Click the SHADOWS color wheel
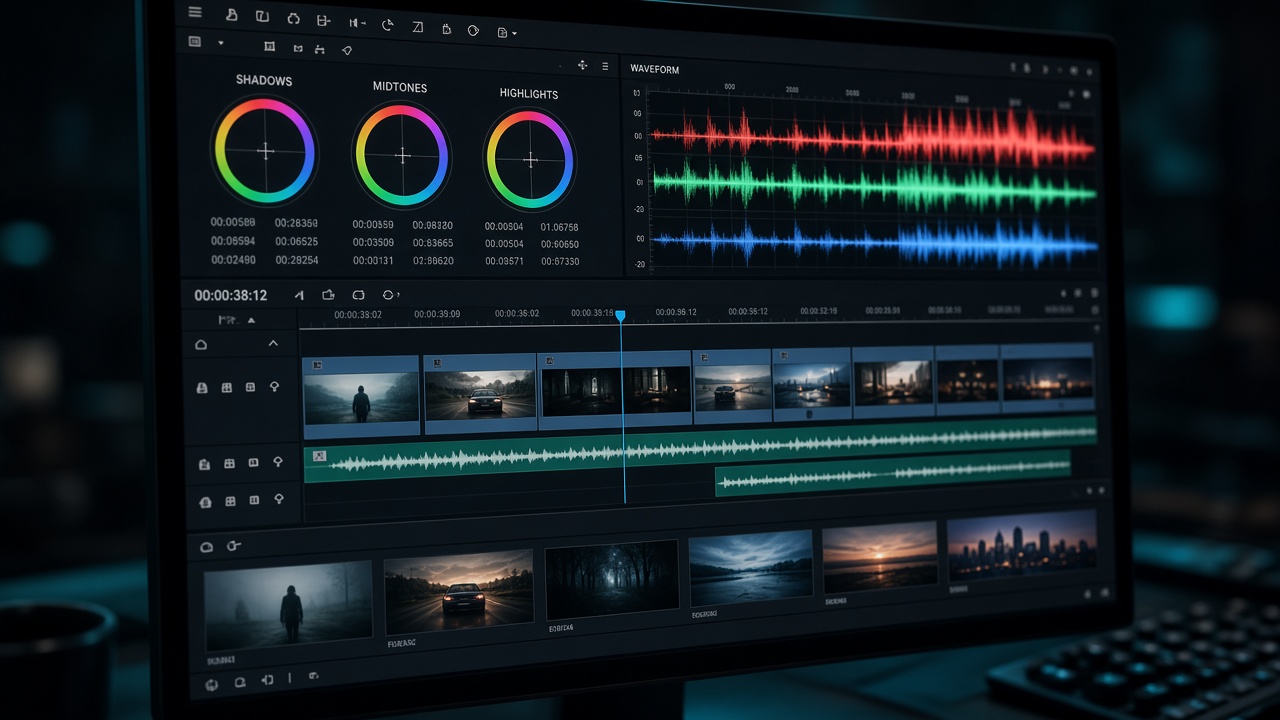The image size is (1280, 720). pos(265,151)
